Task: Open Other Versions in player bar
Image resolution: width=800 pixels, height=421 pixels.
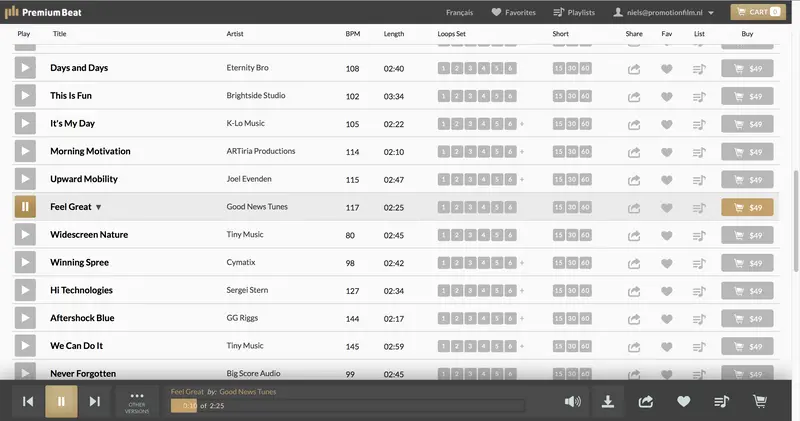Action: (137, 403)
